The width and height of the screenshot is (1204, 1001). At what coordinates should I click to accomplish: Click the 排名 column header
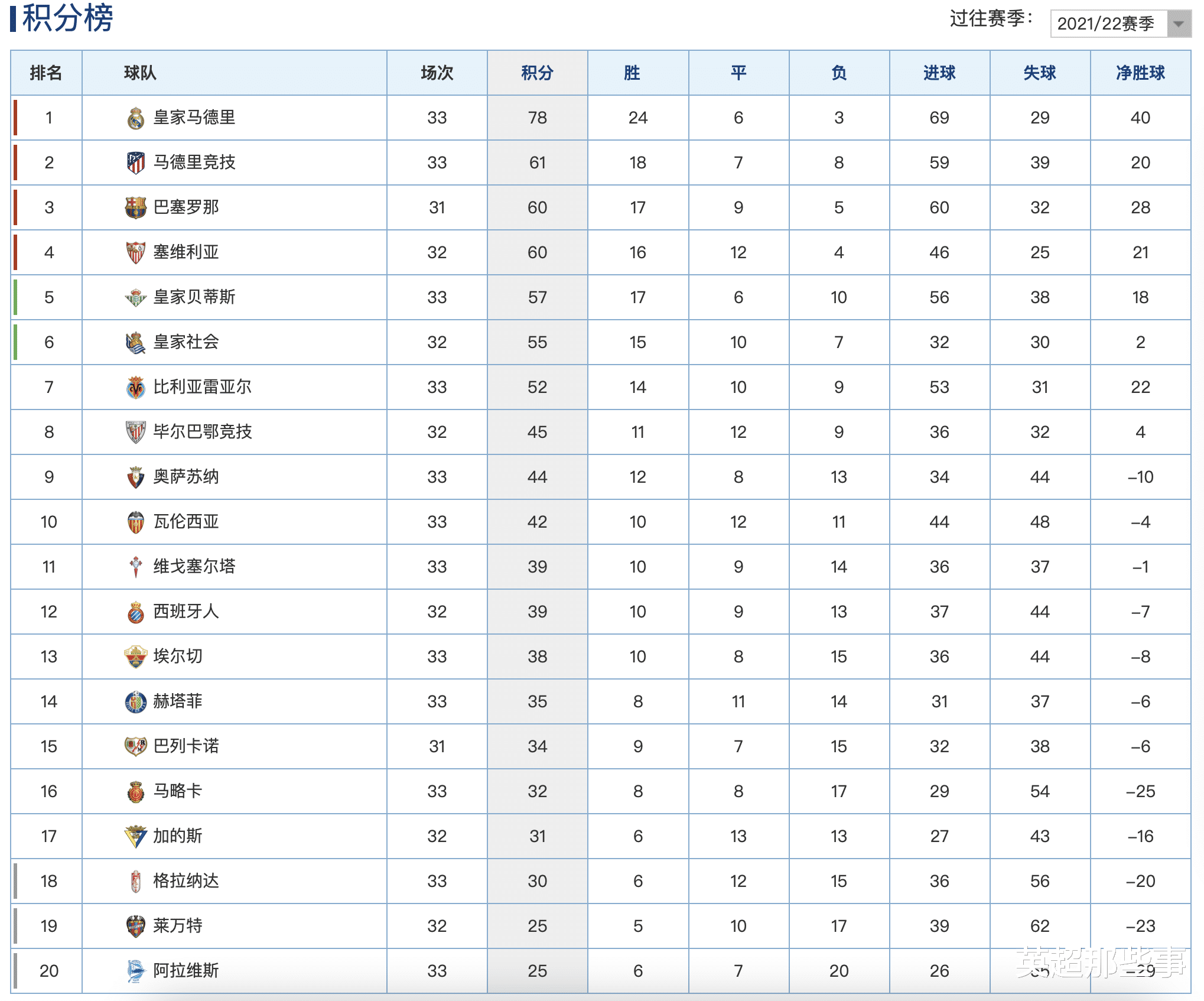click(46, 73)
